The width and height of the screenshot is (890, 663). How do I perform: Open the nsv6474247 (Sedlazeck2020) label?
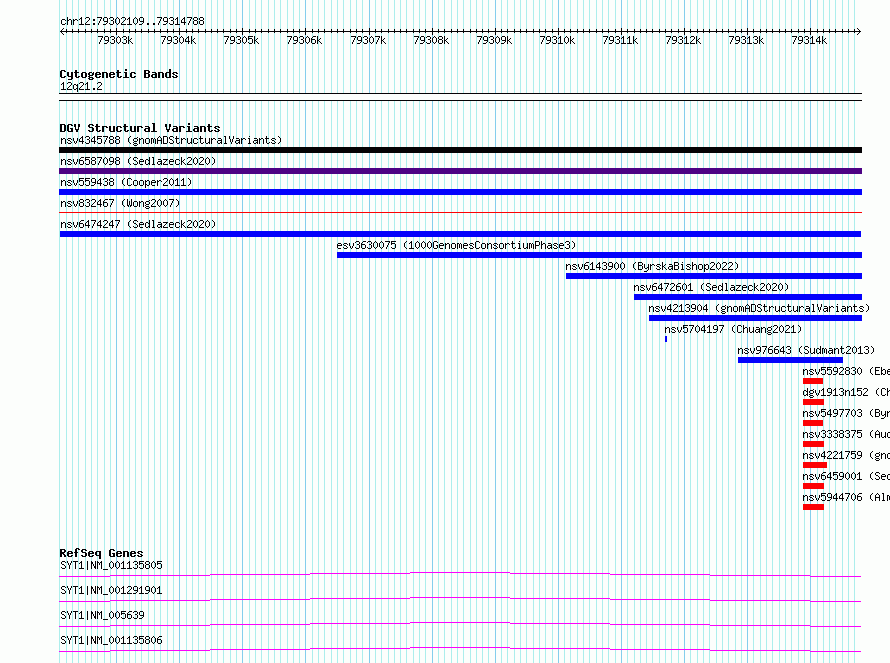point(138,224)
